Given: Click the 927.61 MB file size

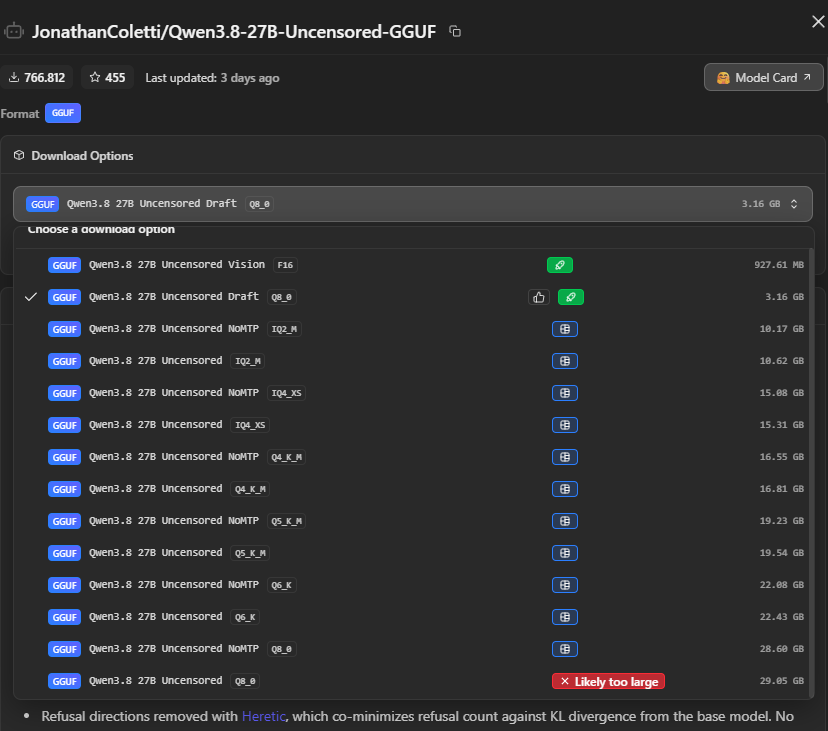Looking at the screenshot, I should (x=779, y=265).
